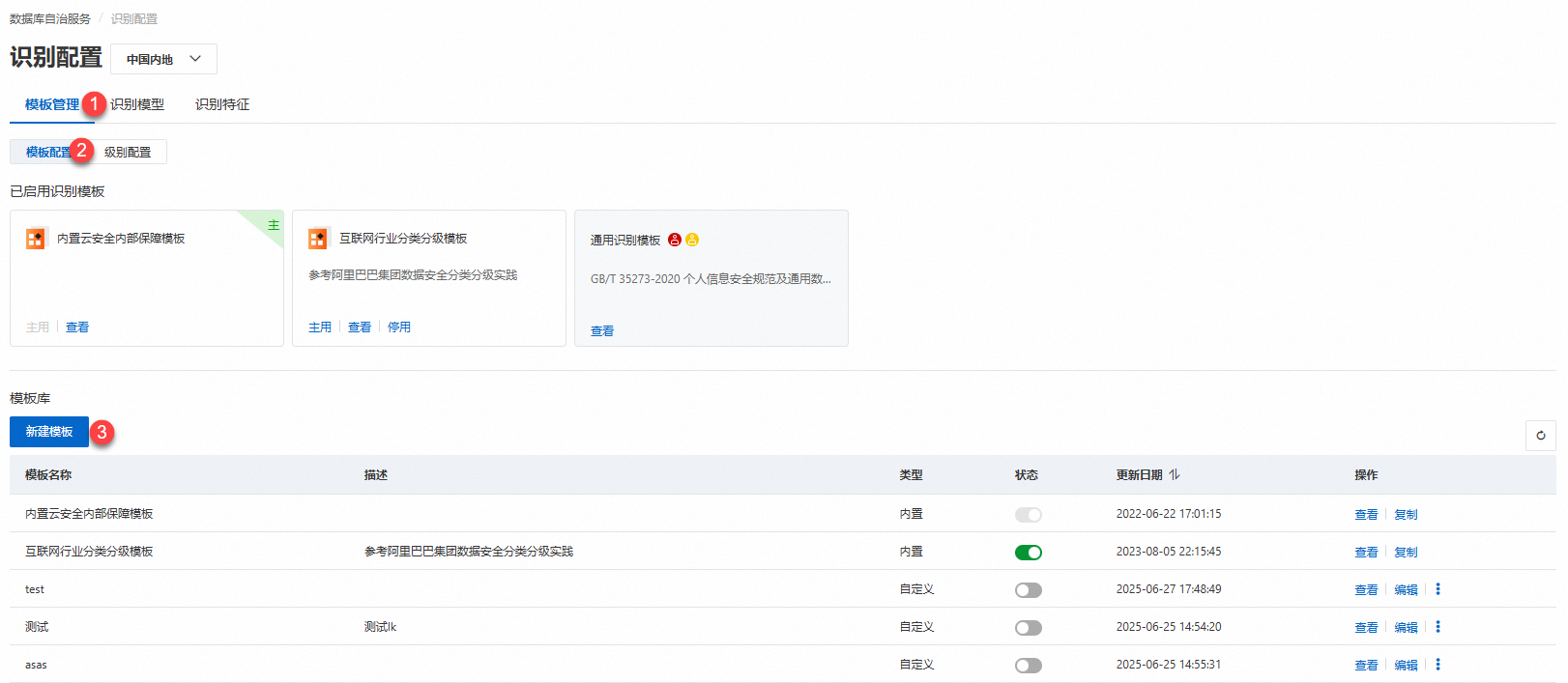Click the test template name cell
This screenshot has height=683, width=1568.
[x=35, y=589]
